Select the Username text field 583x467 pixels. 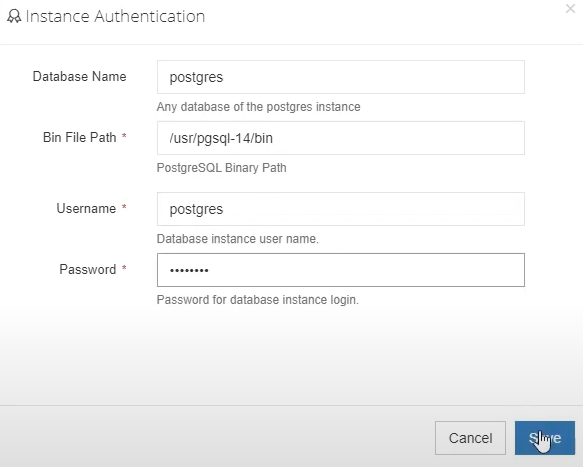coord(341,209)
